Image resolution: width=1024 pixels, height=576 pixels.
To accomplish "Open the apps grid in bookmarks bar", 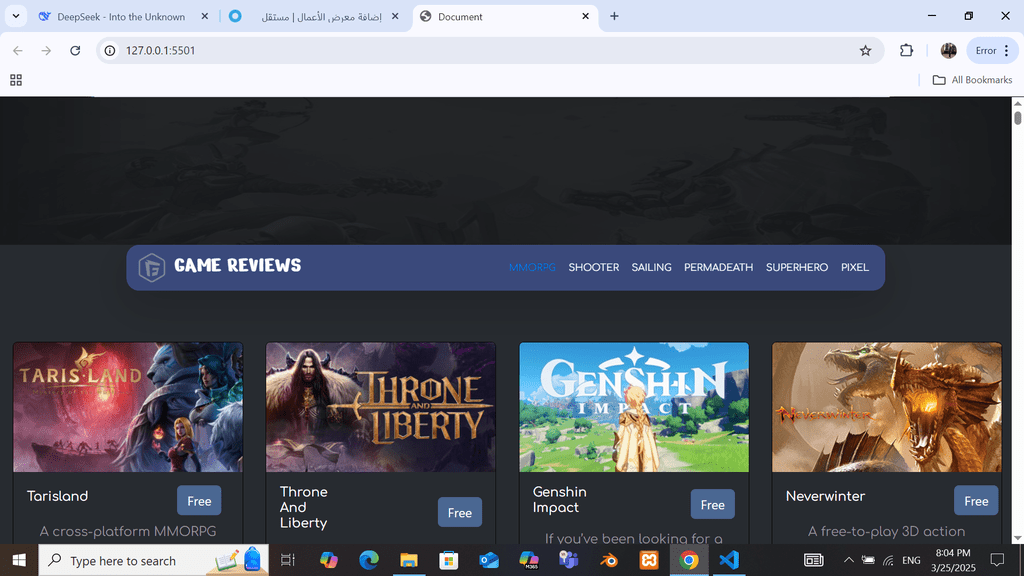I will point(16,80).
